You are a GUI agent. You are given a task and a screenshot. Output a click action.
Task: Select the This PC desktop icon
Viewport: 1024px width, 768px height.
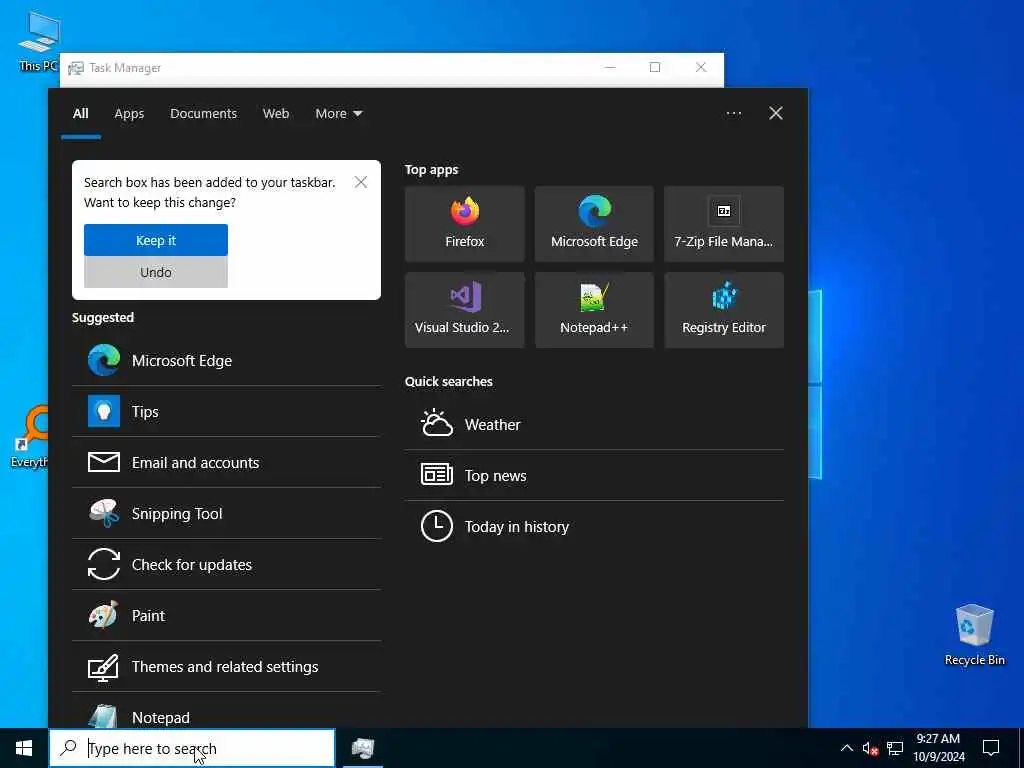point(38,40)
